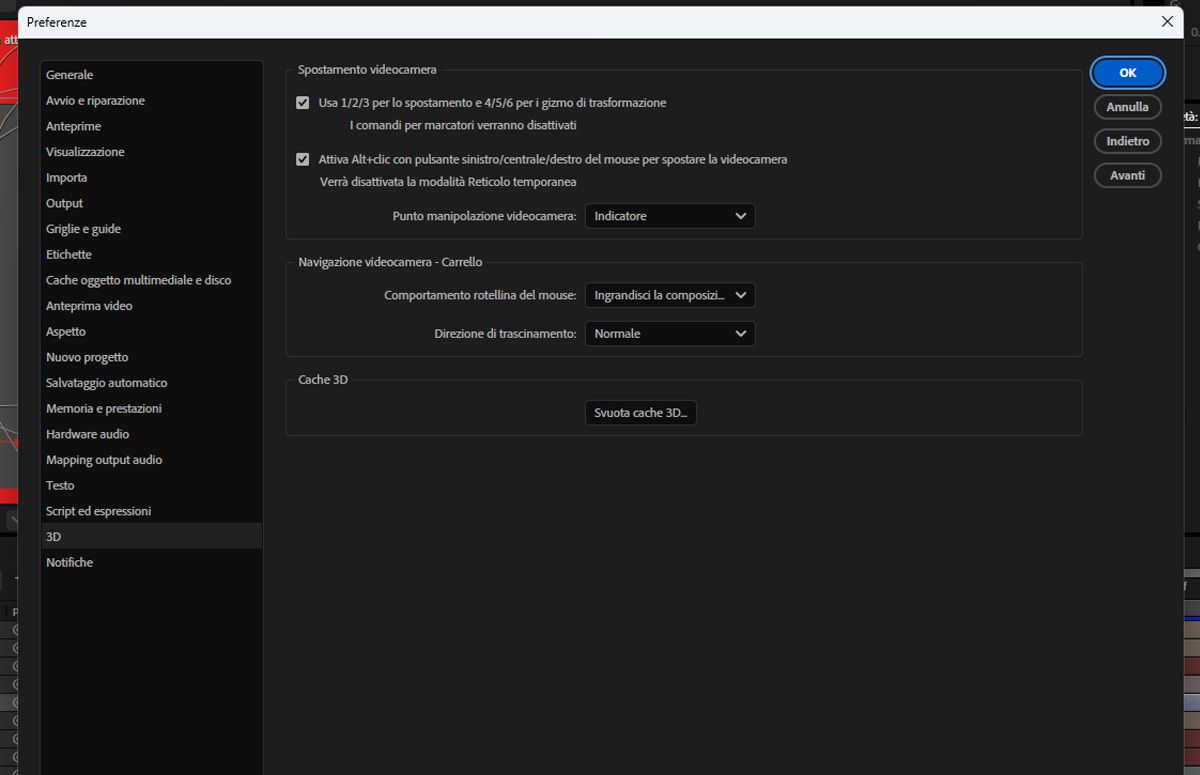The image size is (1200, 775).
Task: Open the Generale preferences category
Action: (151, 75)
